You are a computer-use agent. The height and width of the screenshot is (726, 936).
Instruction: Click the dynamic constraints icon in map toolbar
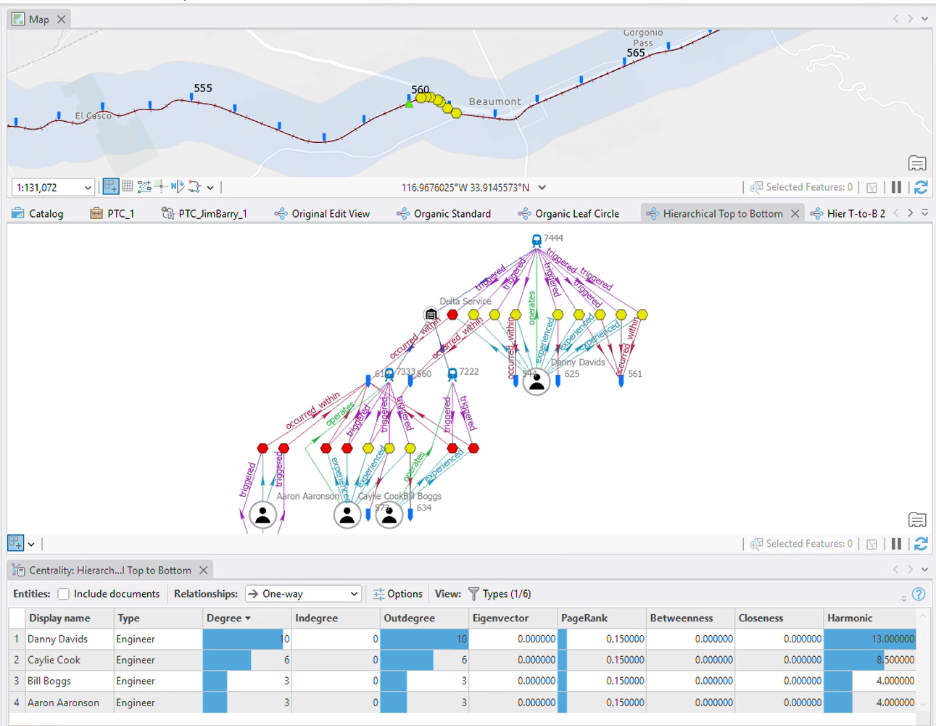pos(195,187)
